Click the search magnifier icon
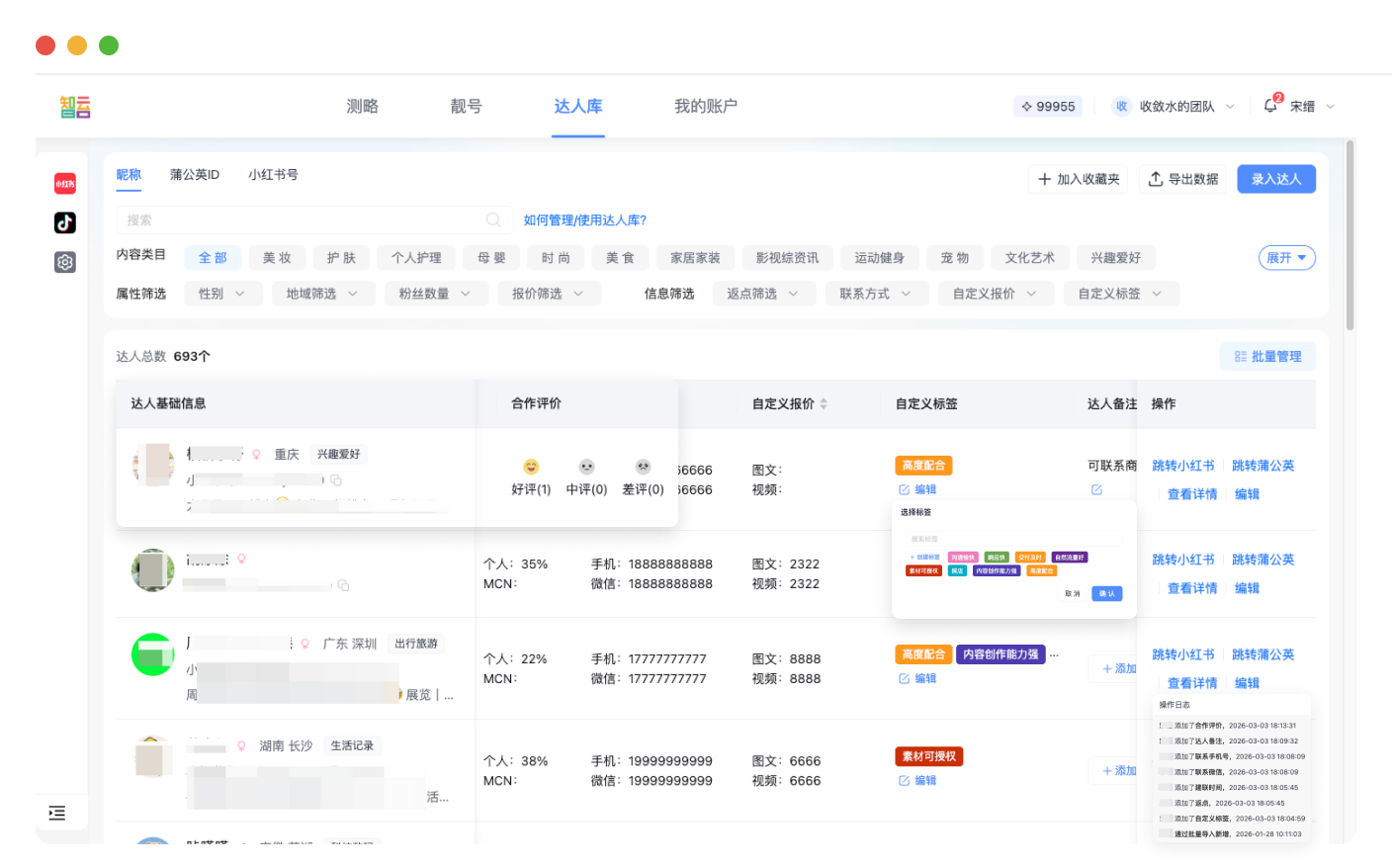The image size is (1392, 868). (x=493, y=220)
